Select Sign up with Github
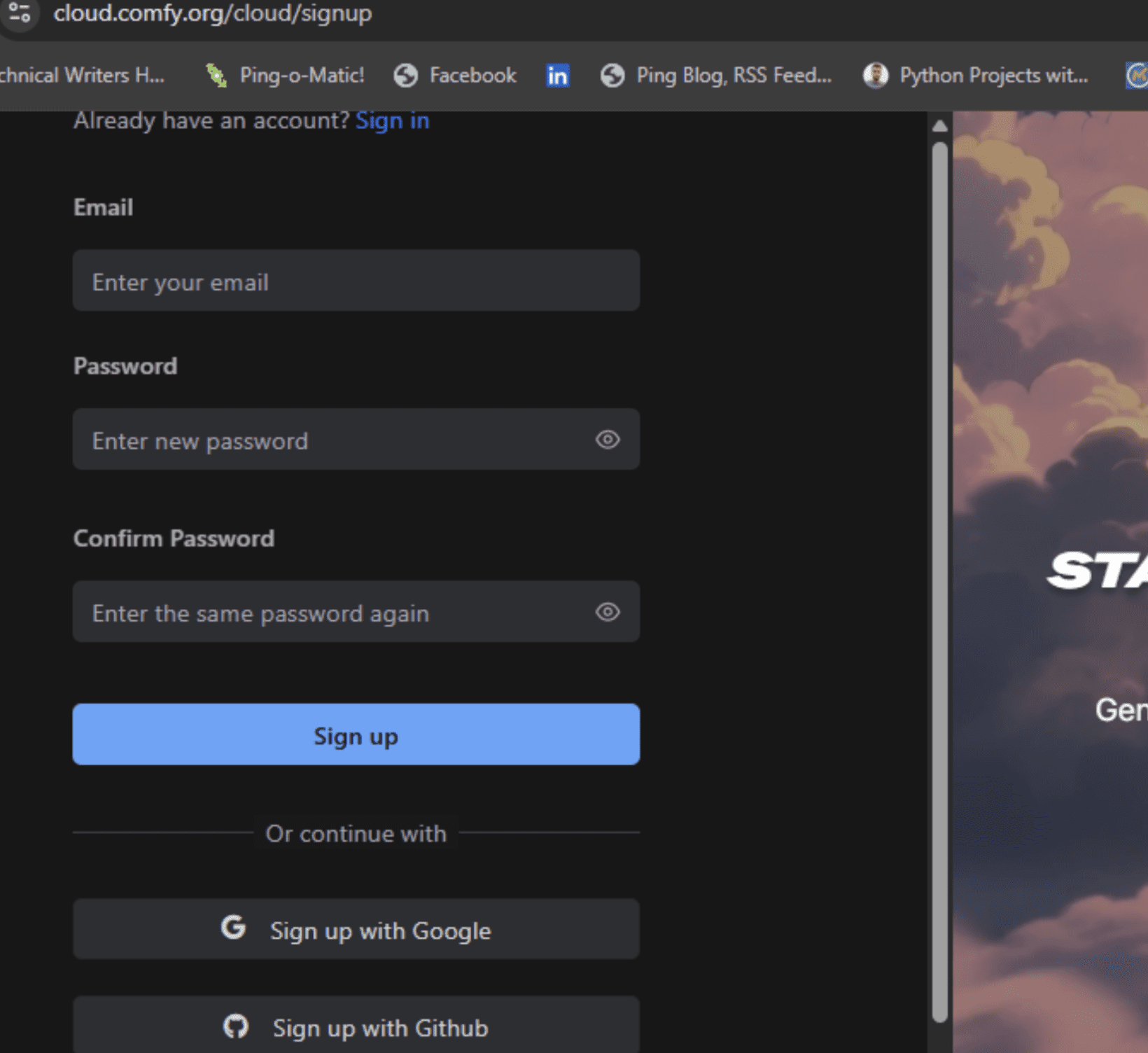Screen dimensions: 1148x1053 tap(356, 1028)
